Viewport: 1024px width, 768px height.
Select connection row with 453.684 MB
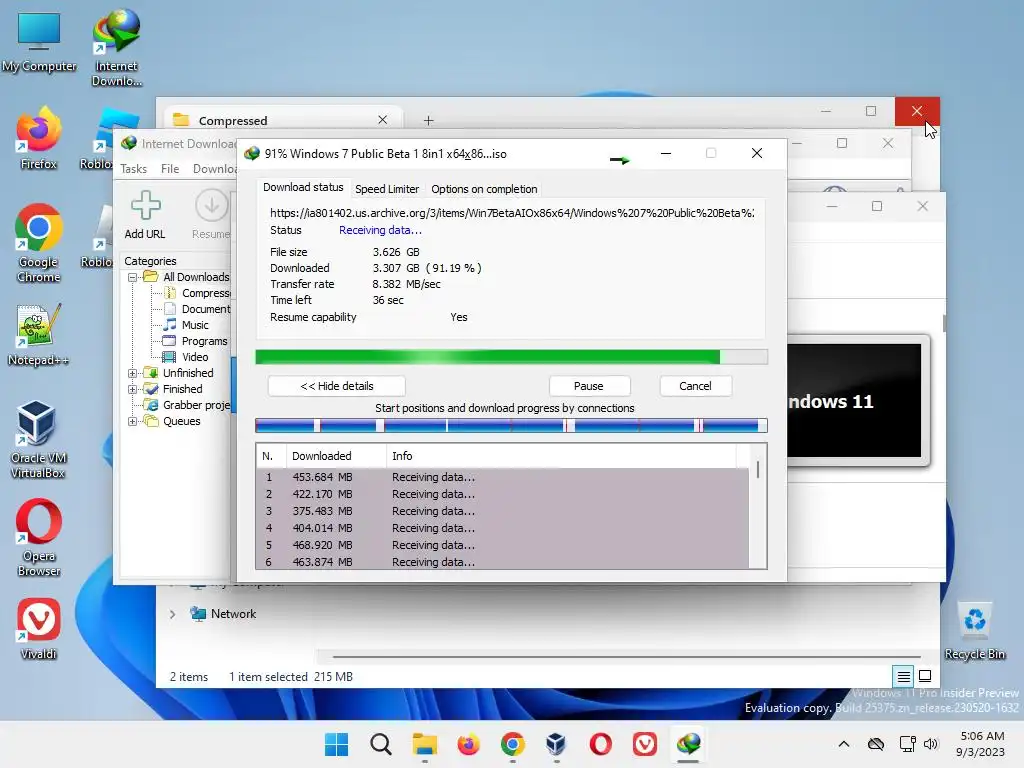[x=503, y=477]
